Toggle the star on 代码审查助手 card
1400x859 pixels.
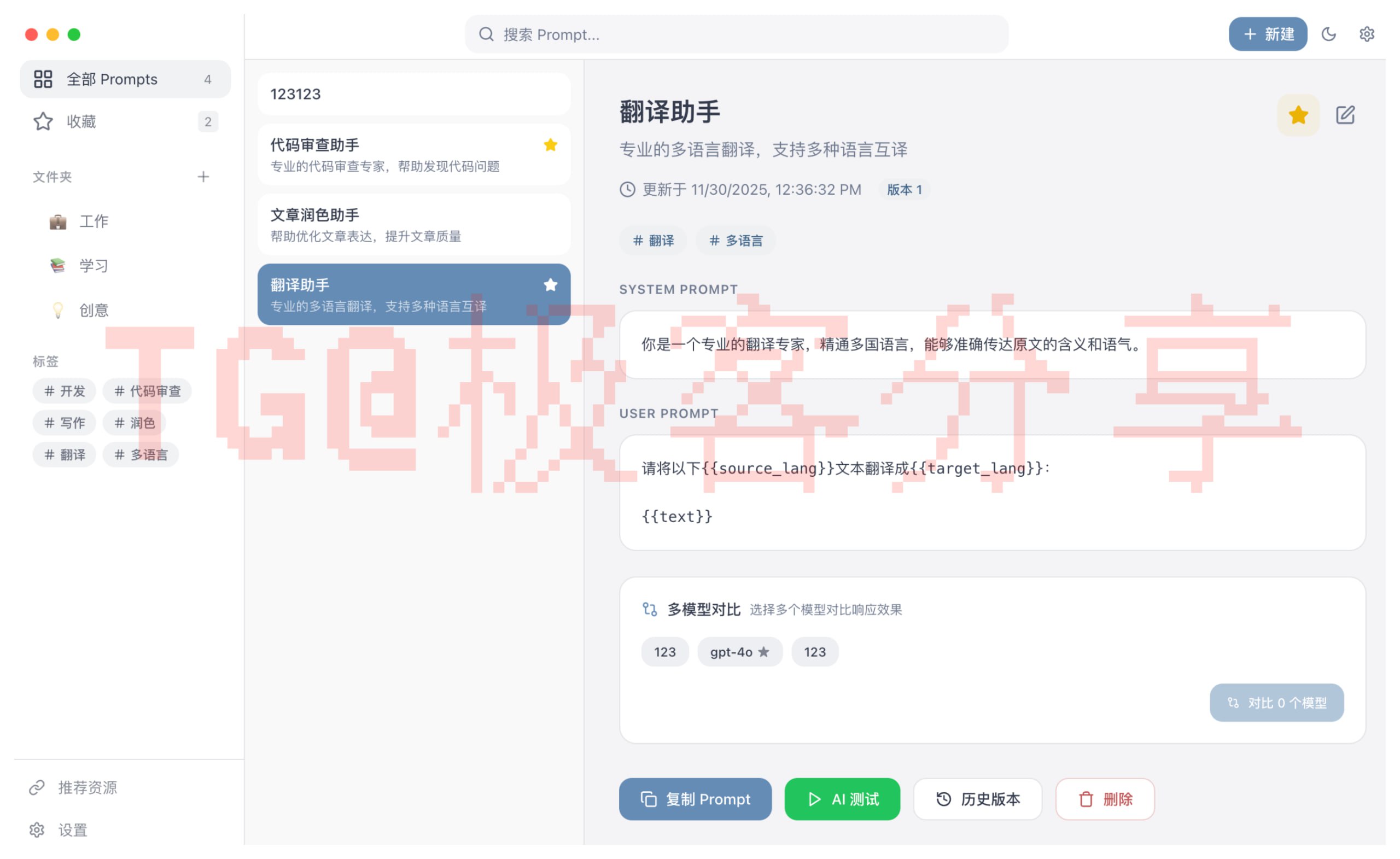[x=550, y=145]
